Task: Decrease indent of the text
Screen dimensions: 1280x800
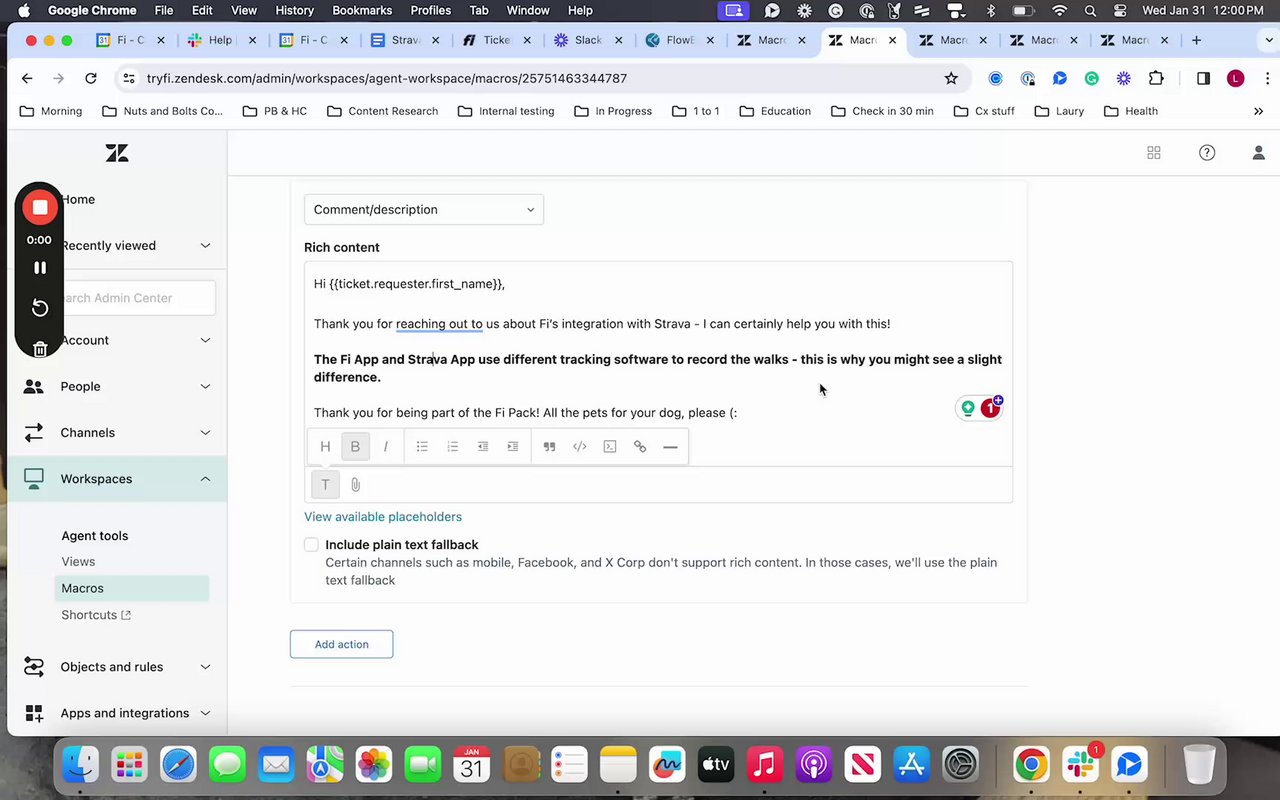Action: click(482, 447)
